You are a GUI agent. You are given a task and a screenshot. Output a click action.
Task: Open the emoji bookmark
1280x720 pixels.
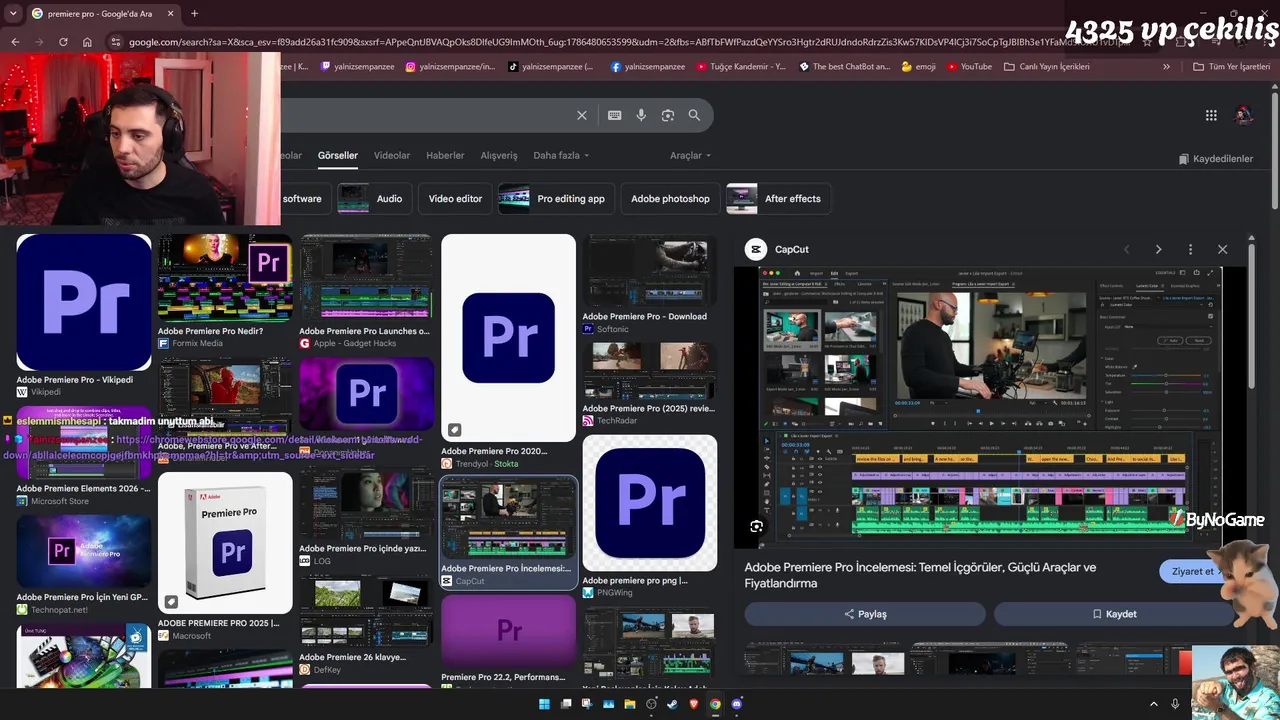tap(919, 67)
